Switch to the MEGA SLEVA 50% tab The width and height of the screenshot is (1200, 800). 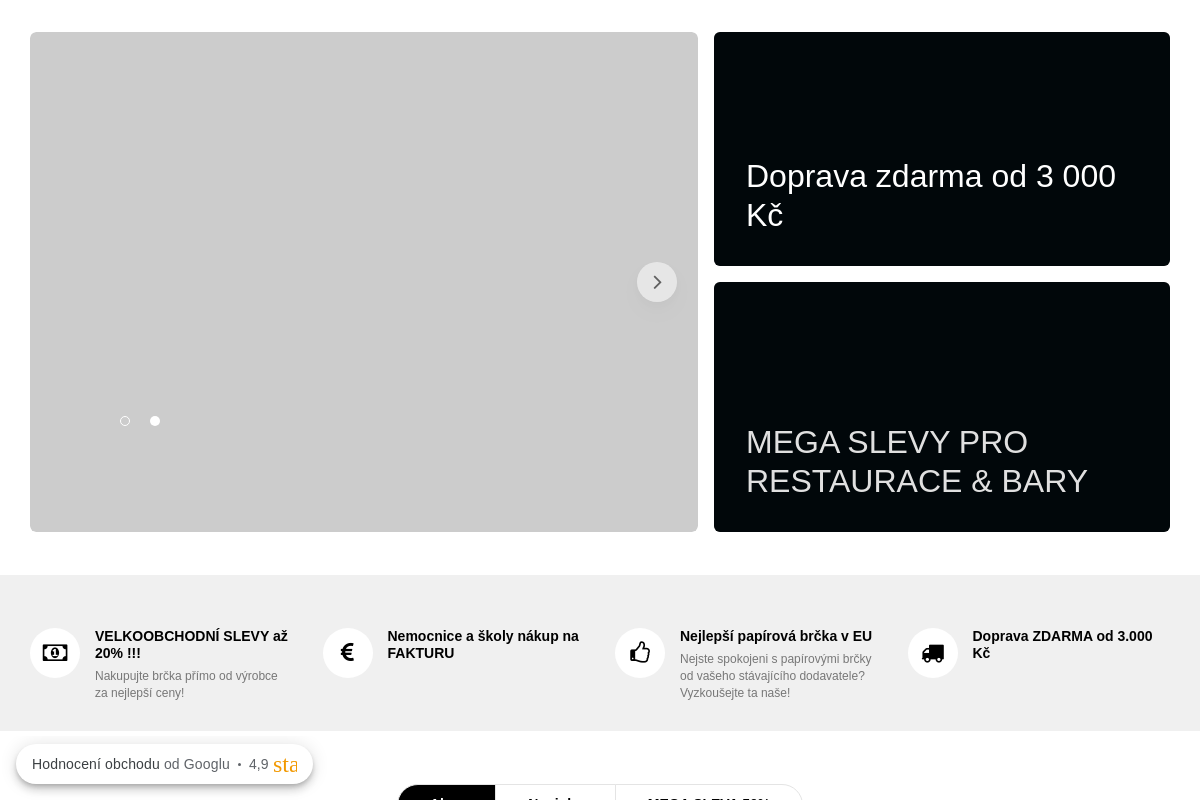click(x=708, y=798)
